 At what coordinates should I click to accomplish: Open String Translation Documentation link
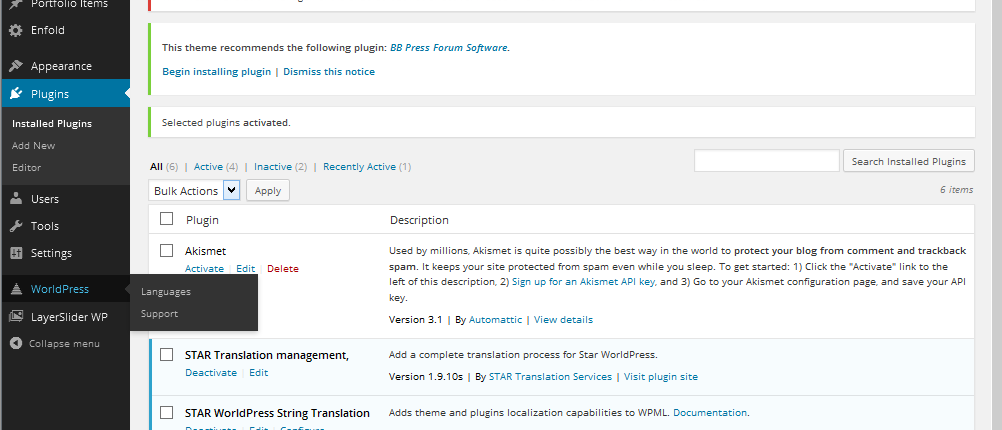(709, 413)
